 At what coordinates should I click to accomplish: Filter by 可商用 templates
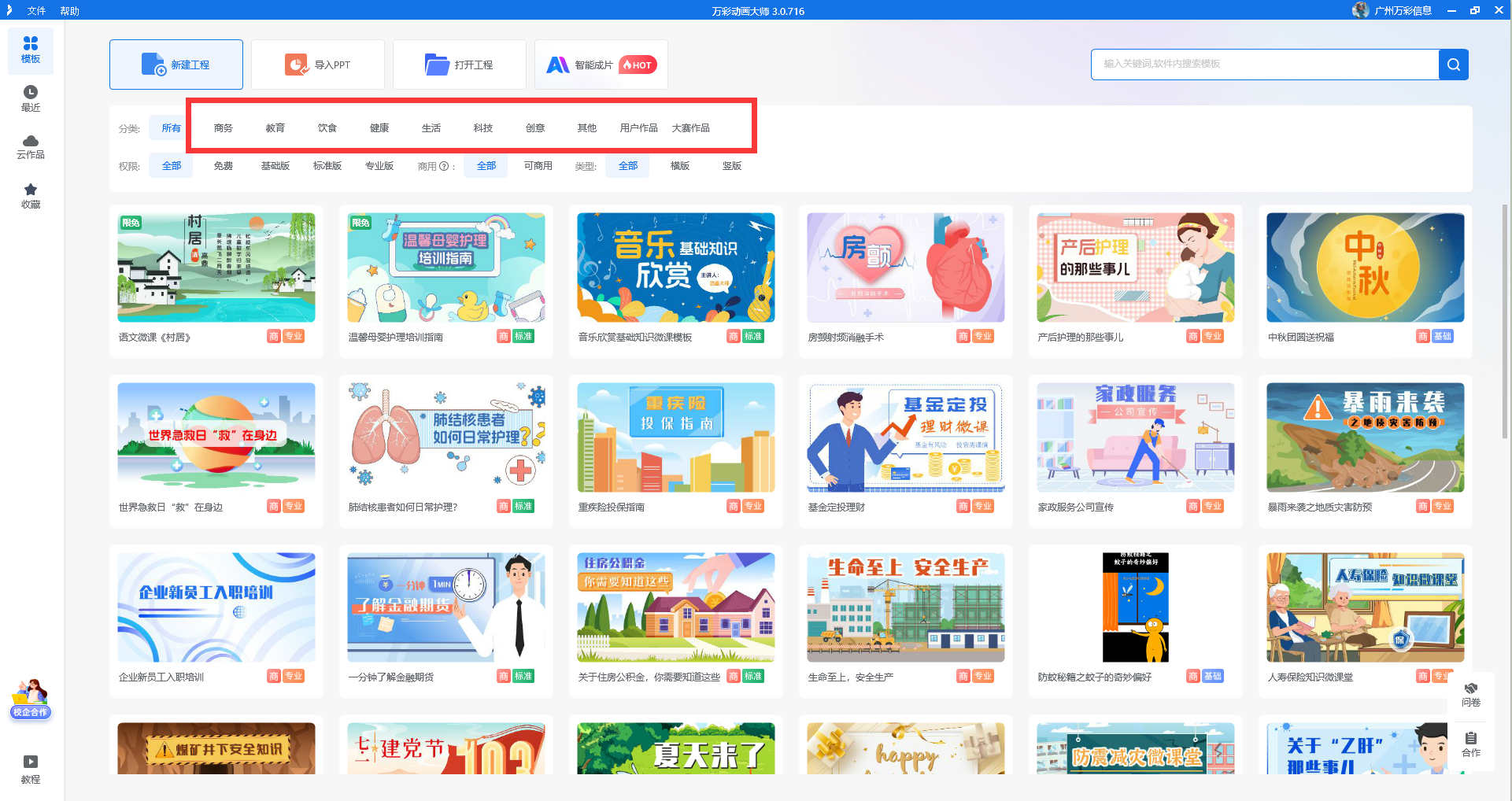point(538,166)
